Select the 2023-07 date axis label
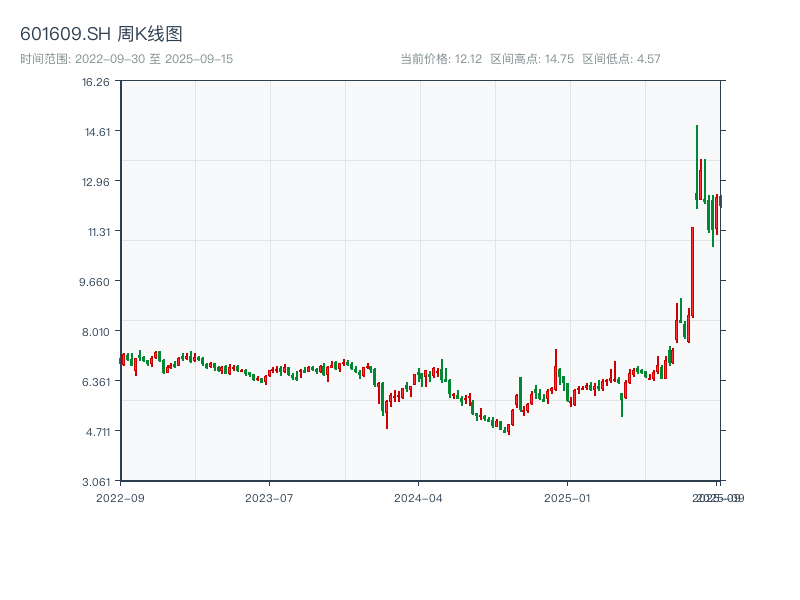800x600 pixels. click(270, 497)
